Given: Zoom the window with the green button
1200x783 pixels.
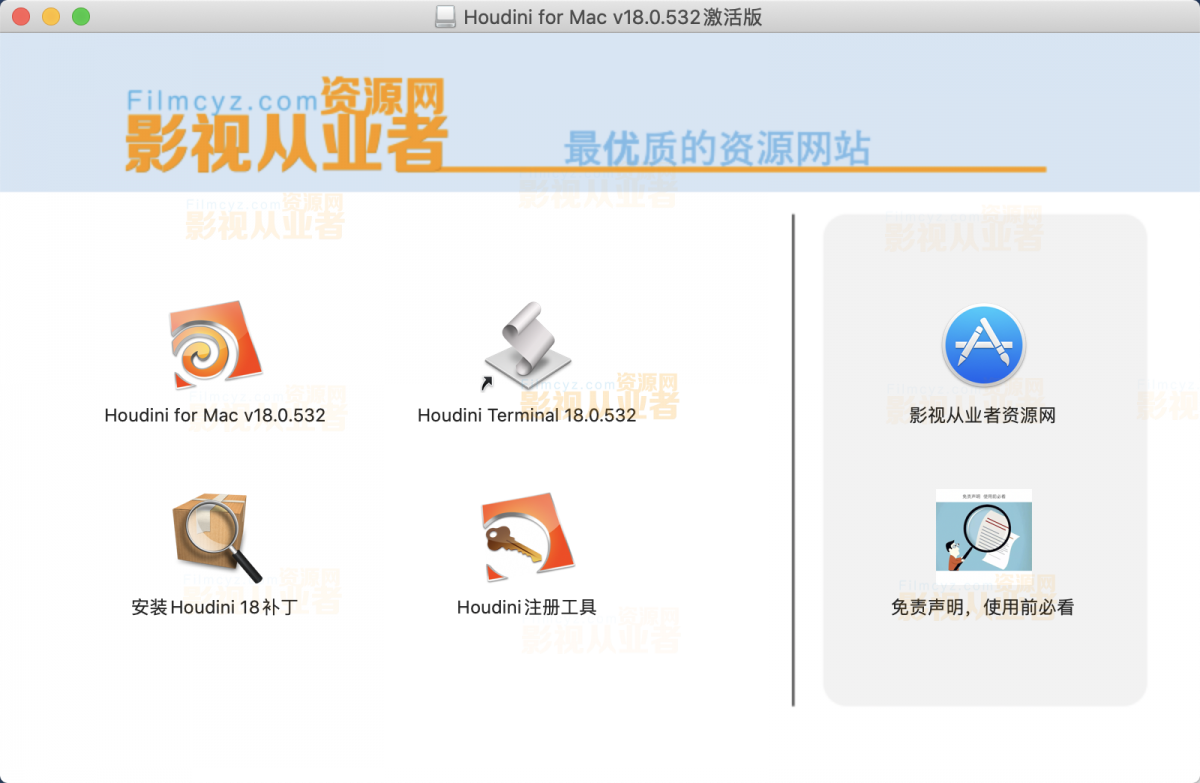Looking at the screenshot, I should 81,16.
